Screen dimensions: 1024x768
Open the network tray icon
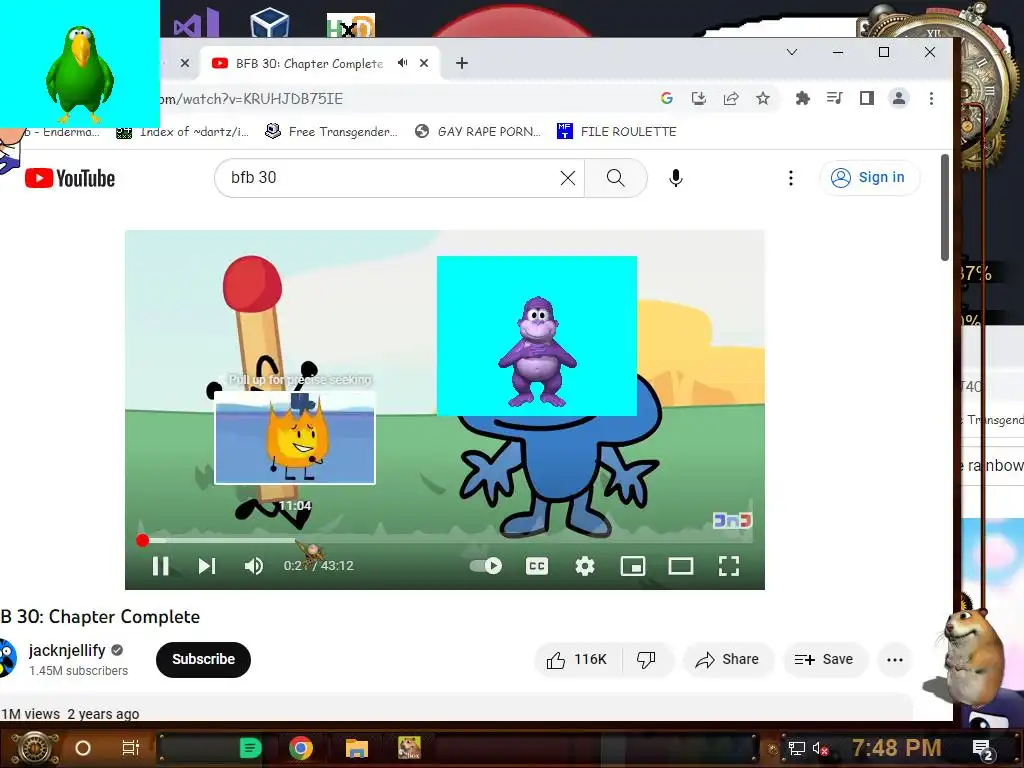(796, 748)
